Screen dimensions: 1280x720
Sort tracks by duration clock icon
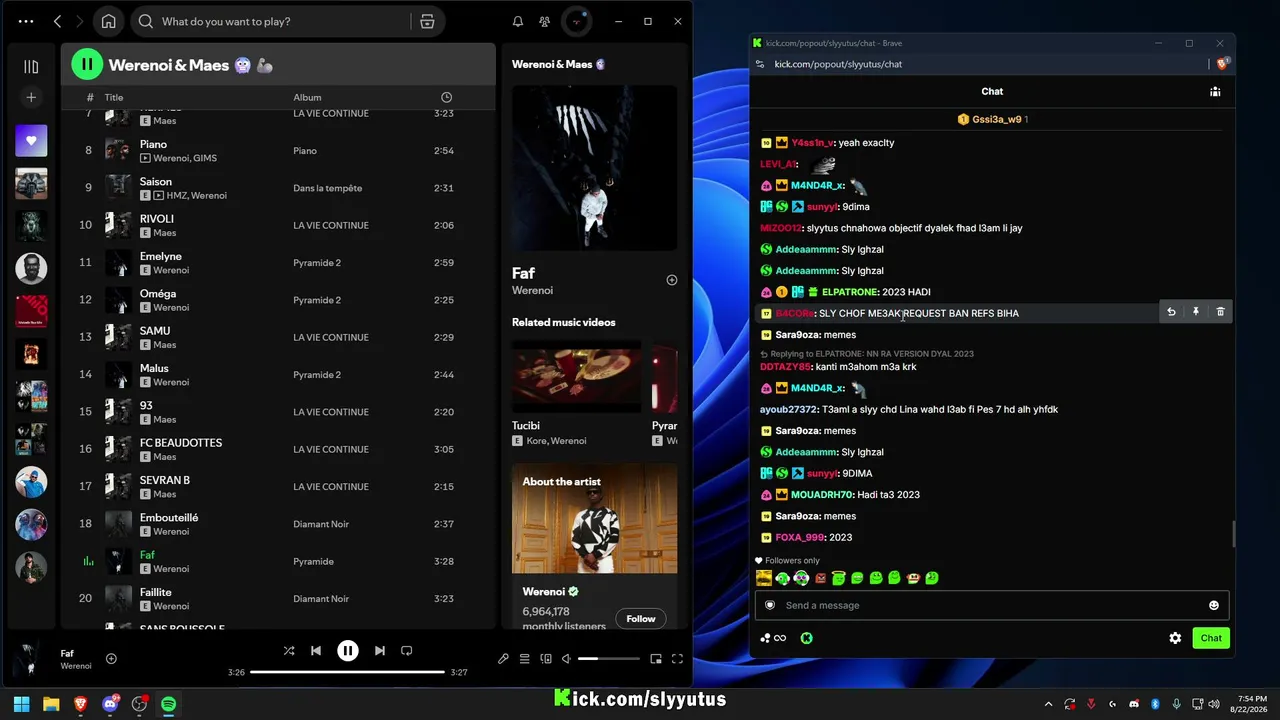(446, 97)
